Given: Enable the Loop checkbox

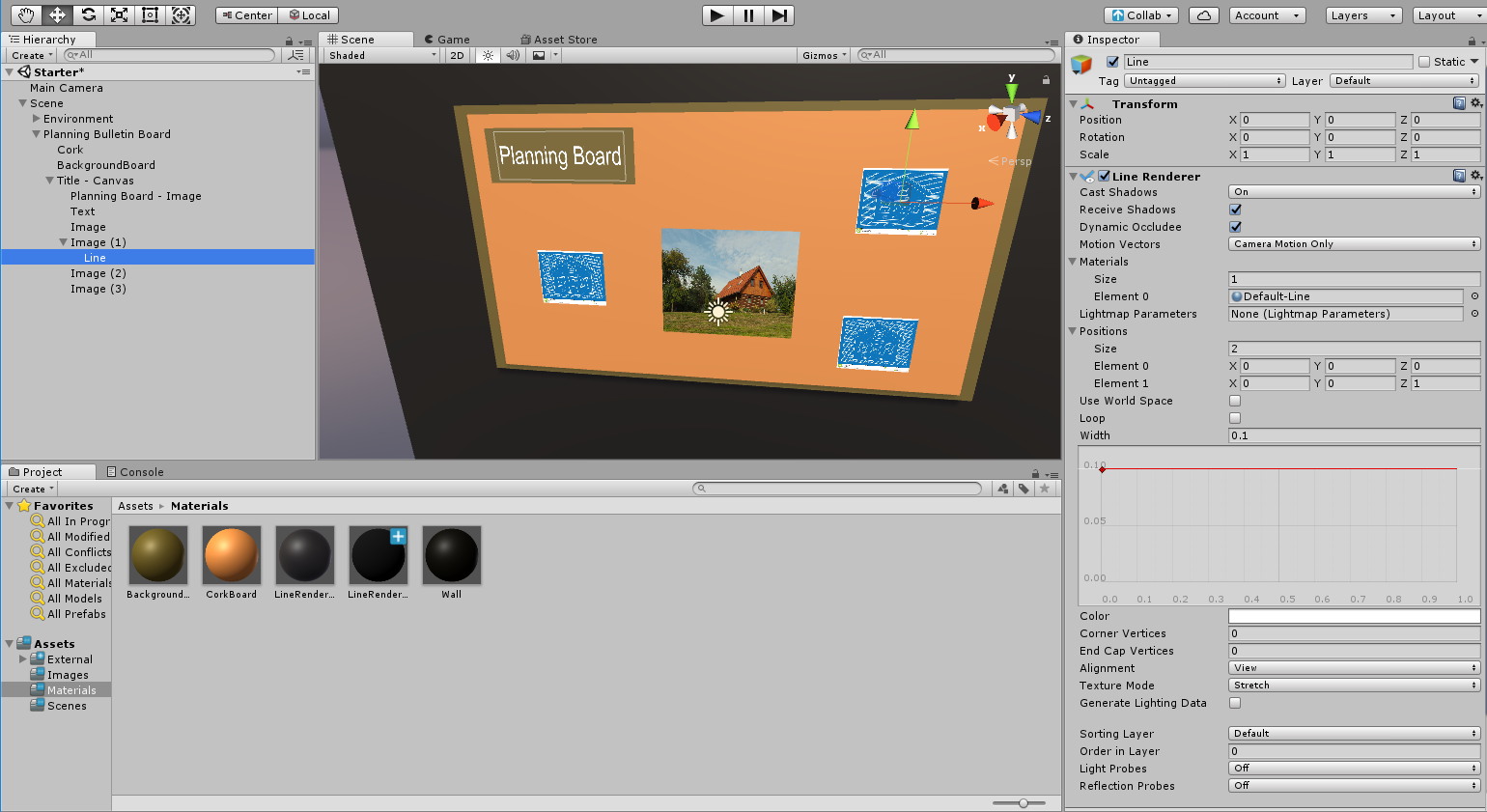Looking at the screenshot, I should tap(1235, 418).
